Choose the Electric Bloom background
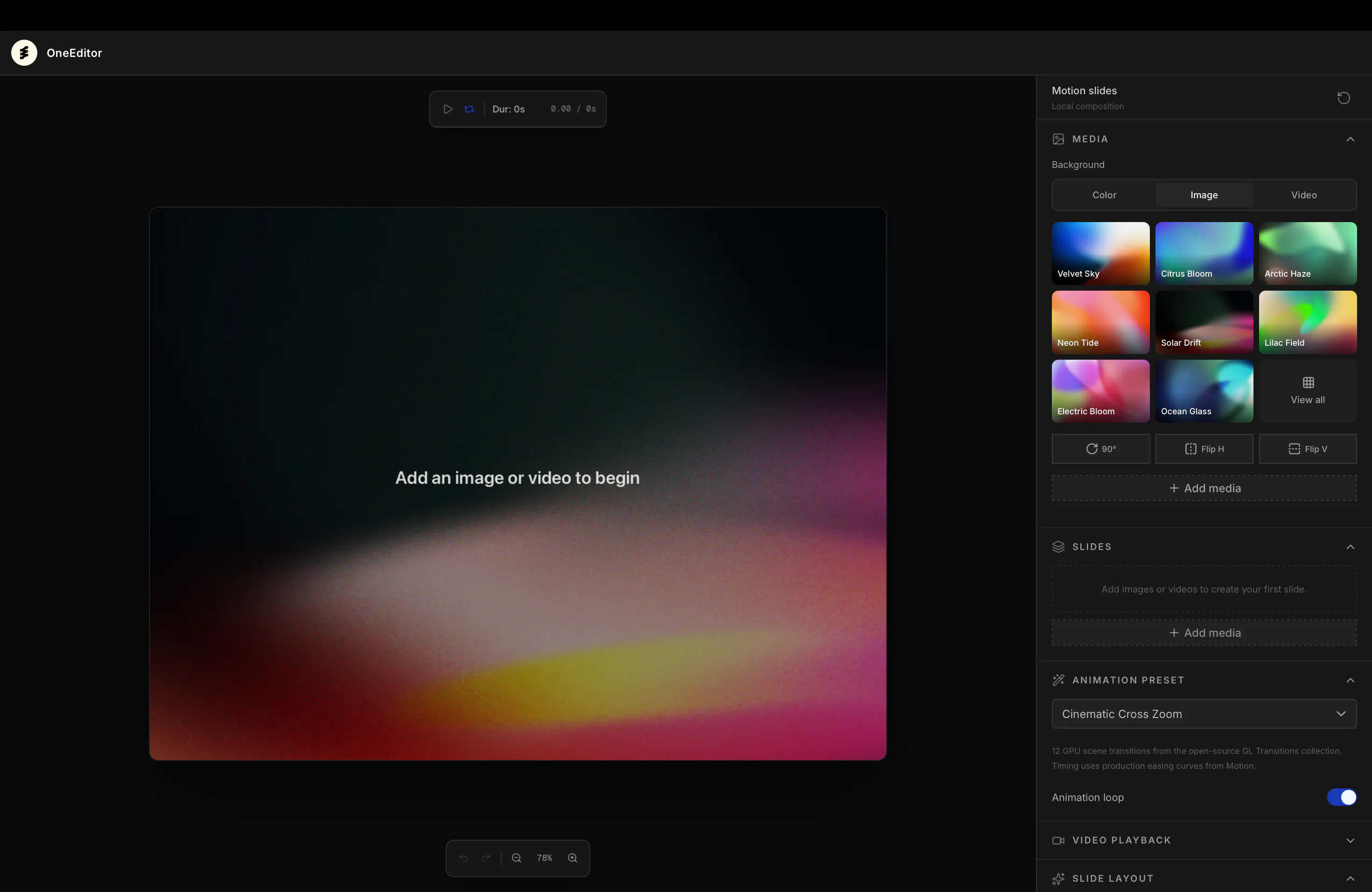The width and height of the screenshot is (1372, 892). coord(1100,390)
